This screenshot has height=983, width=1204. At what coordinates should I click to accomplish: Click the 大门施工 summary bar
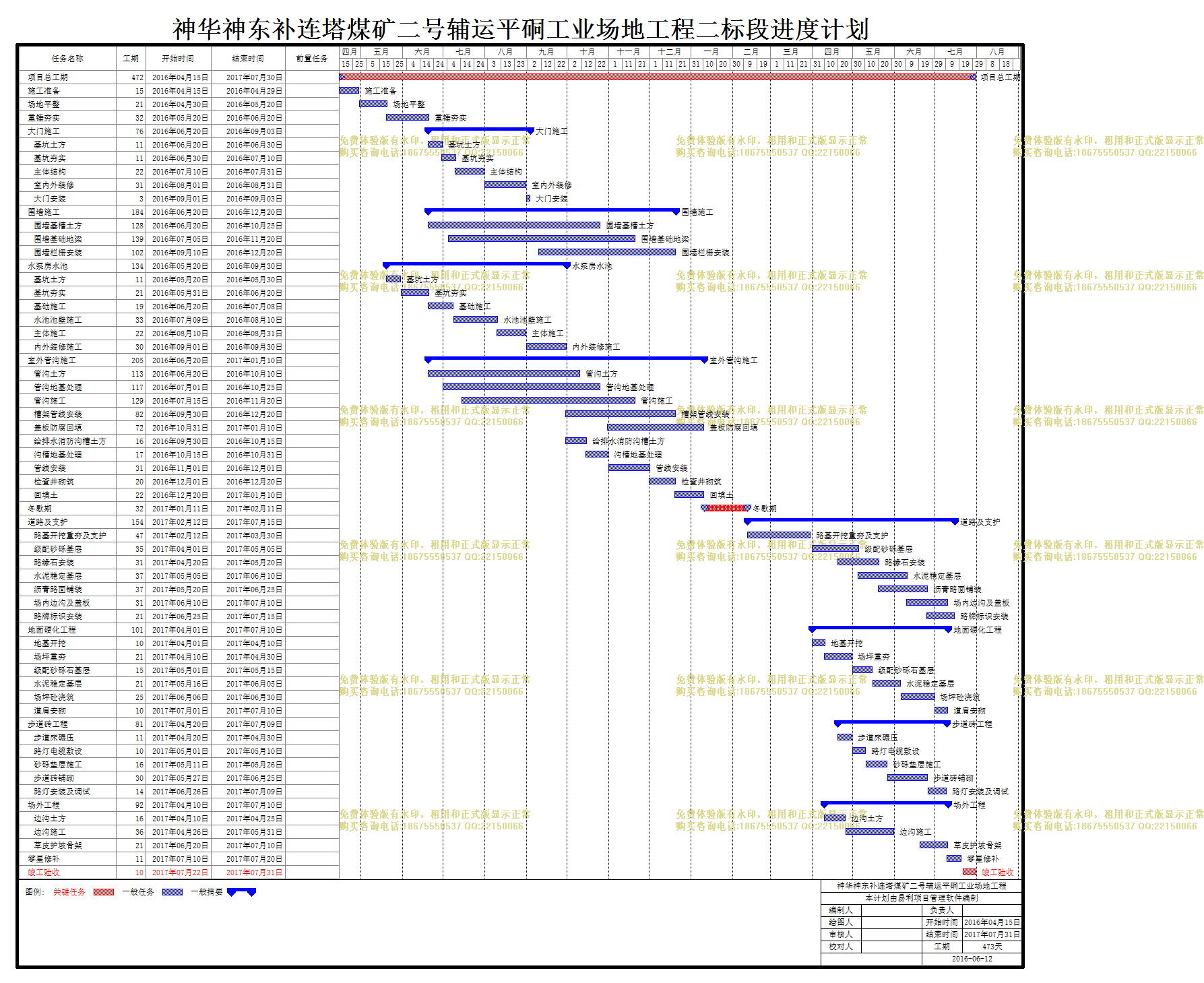coord(479,130)
